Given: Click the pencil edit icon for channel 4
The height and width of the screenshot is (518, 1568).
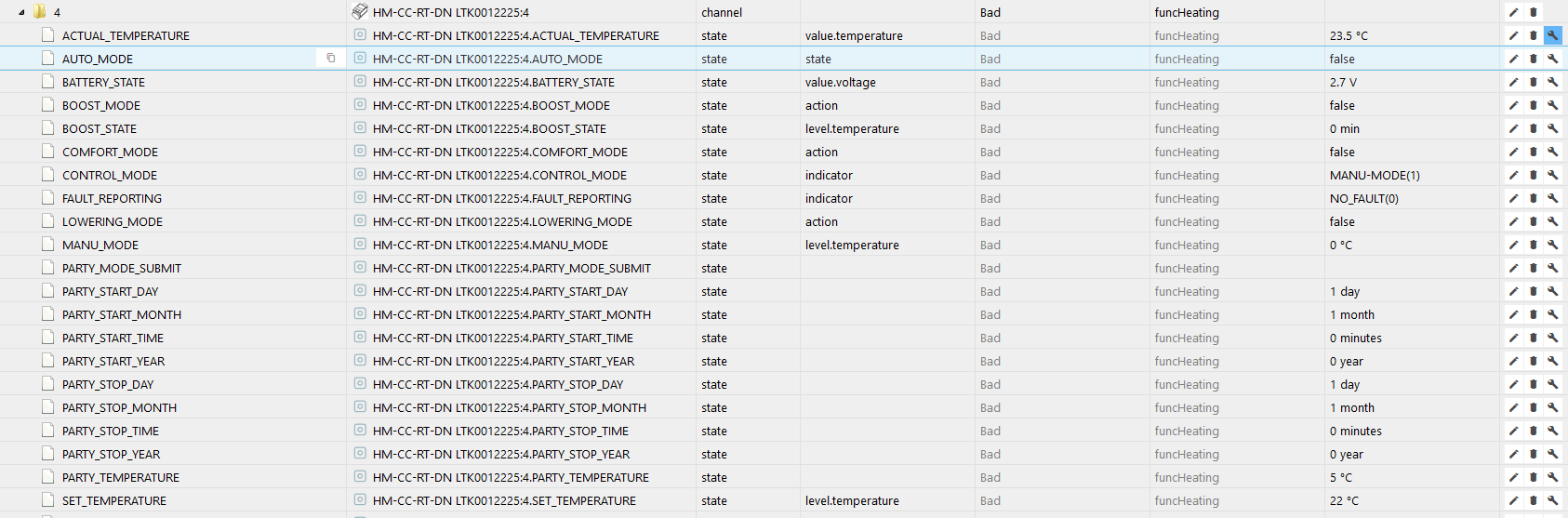Looking at the screenshot, I should point(1513,12).
